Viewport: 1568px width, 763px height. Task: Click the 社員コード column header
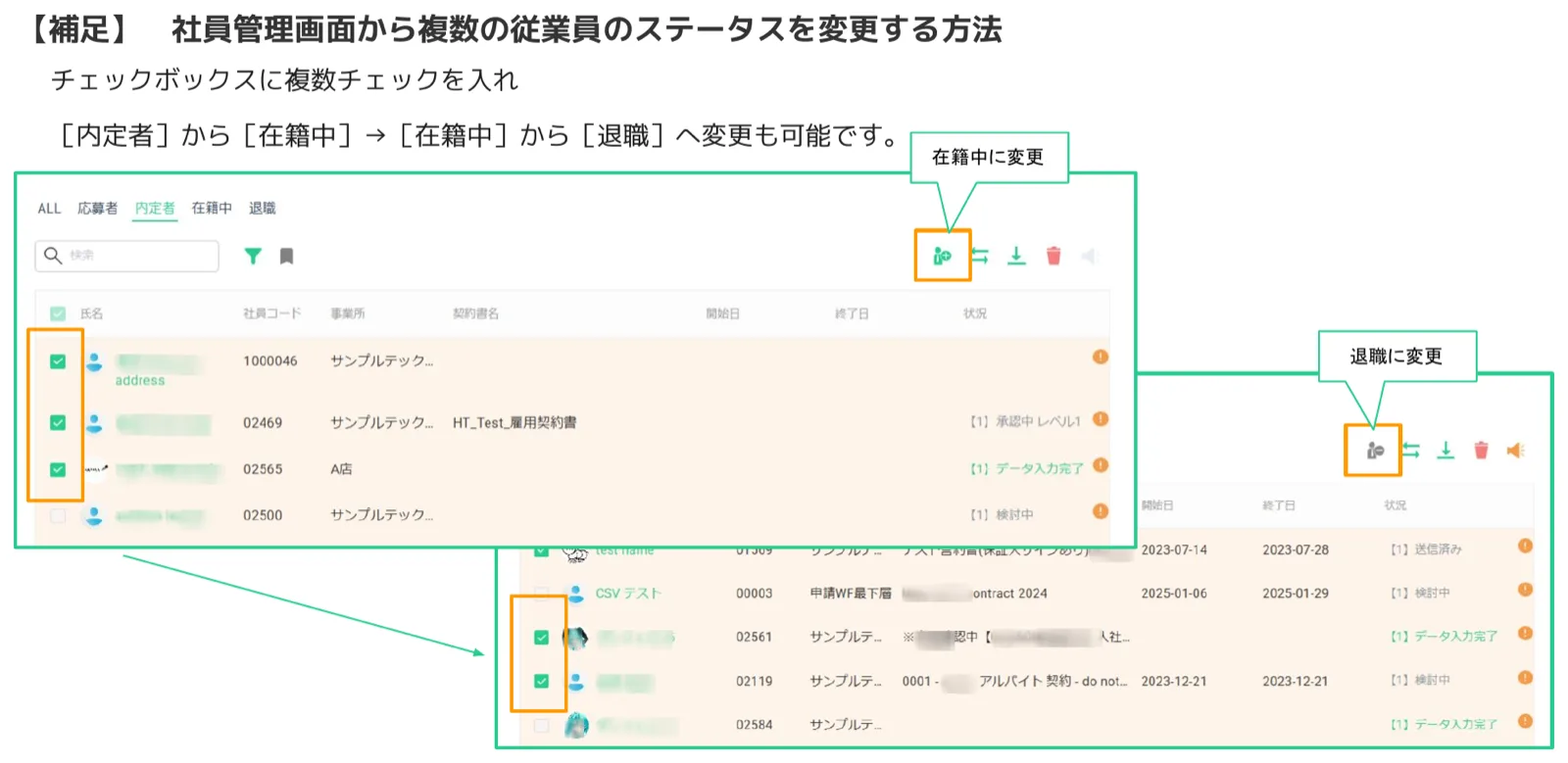tap(271, 313)
